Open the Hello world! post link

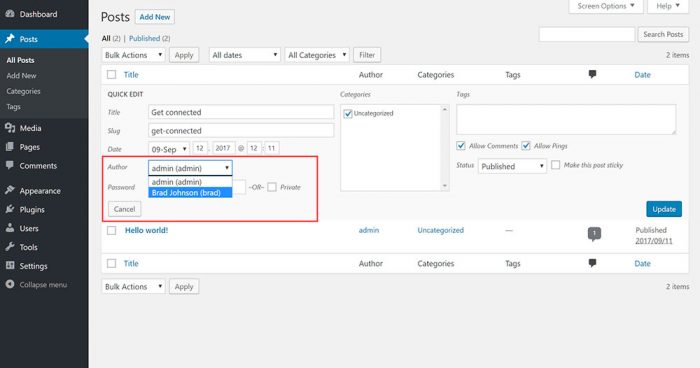click(x=146, y=230)
